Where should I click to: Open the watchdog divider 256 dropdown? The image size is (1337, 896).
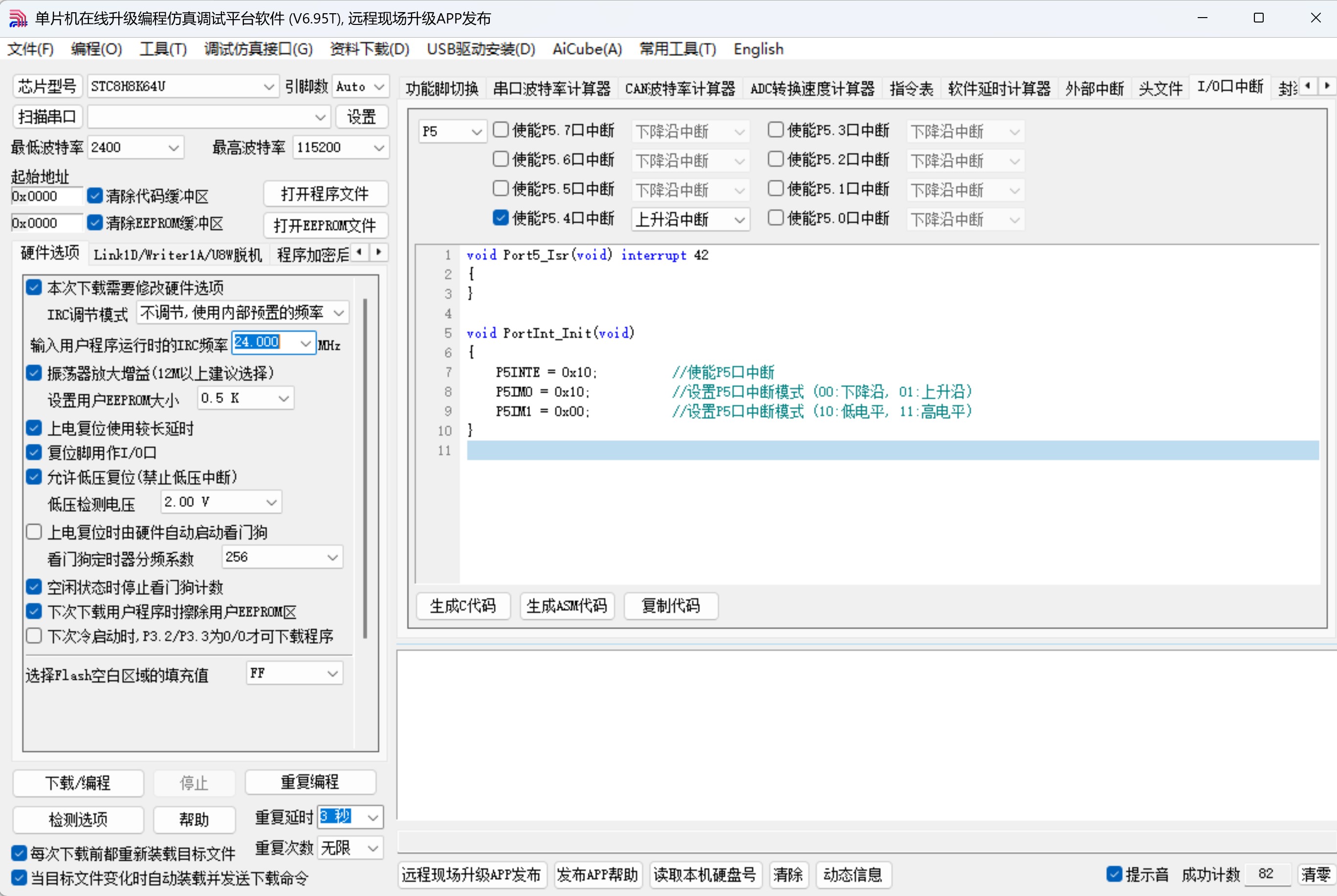point(282,557)
